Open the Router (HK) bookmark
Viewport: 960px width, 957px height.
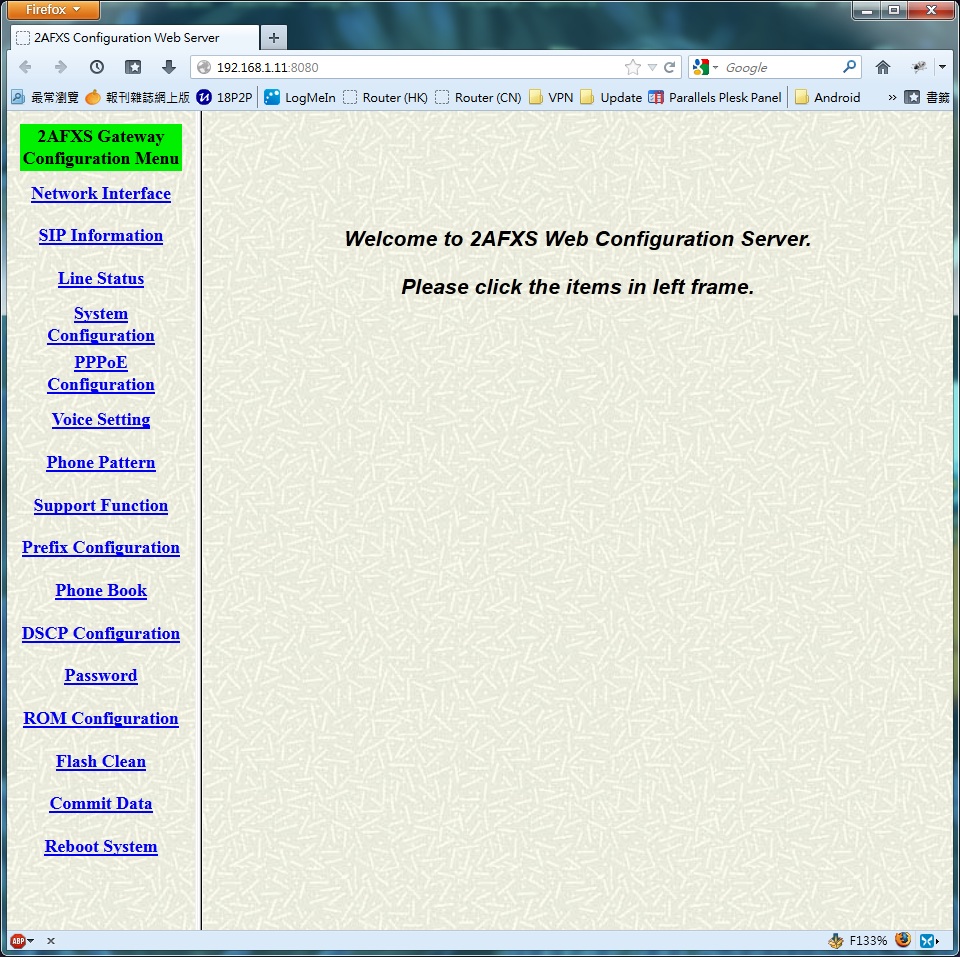click(386, 97)
